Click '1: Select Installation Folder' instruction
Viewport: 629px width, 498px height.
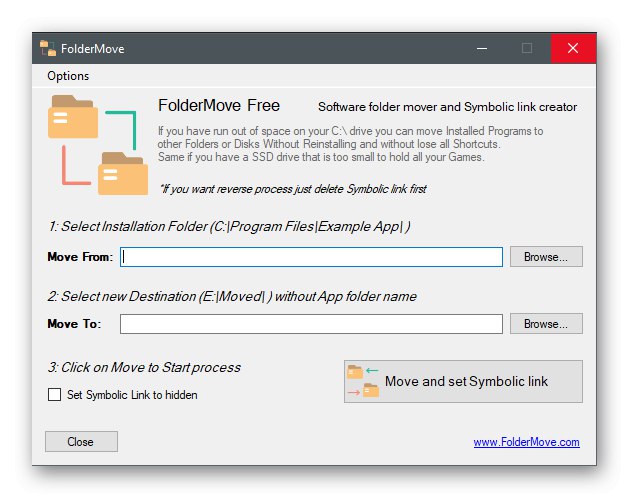[229, 227]
